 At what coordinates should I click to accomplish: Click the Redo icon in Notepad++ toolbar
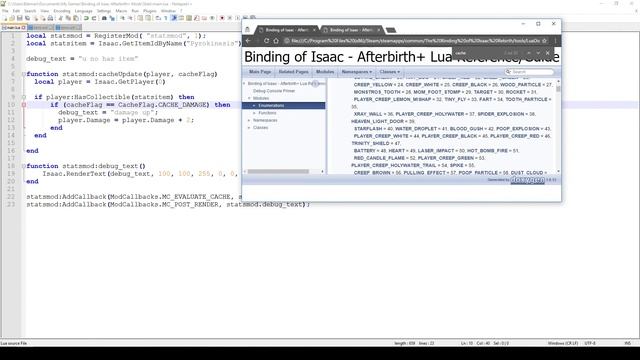[94, 18]
